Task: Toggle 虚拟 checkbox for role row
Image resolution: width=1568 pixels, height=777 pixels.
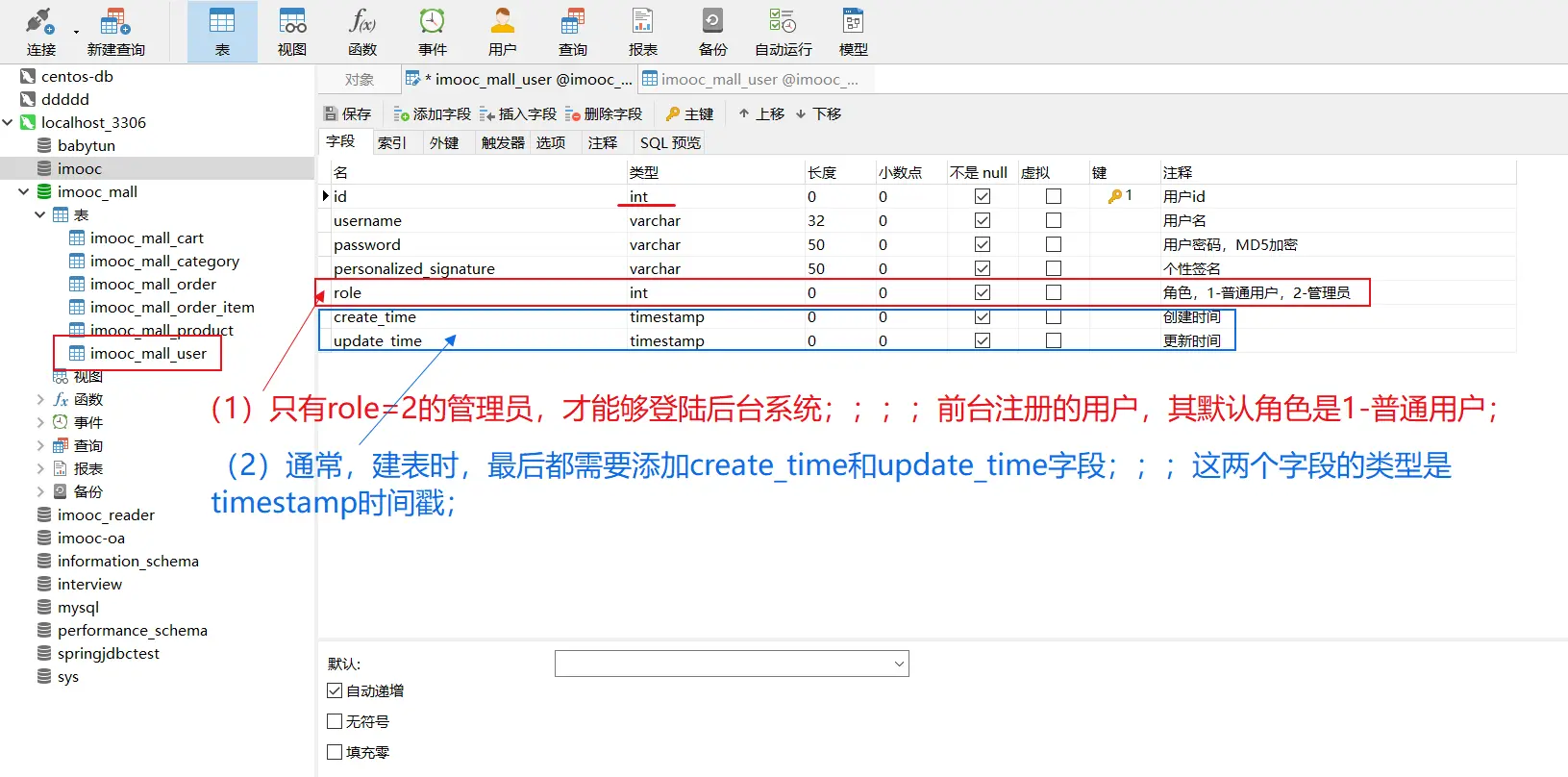Action: pos(1054,292)
